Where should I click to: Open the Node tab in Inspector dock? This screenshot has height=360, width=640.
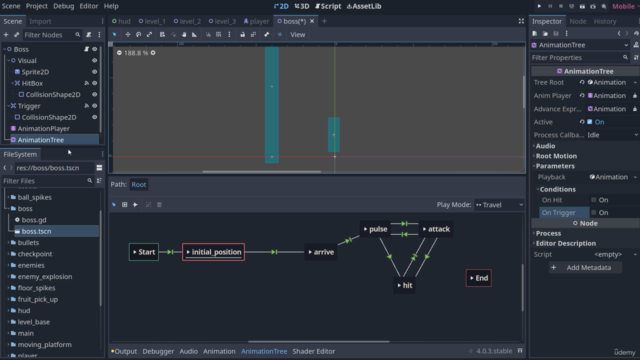(x=578, y=21)
